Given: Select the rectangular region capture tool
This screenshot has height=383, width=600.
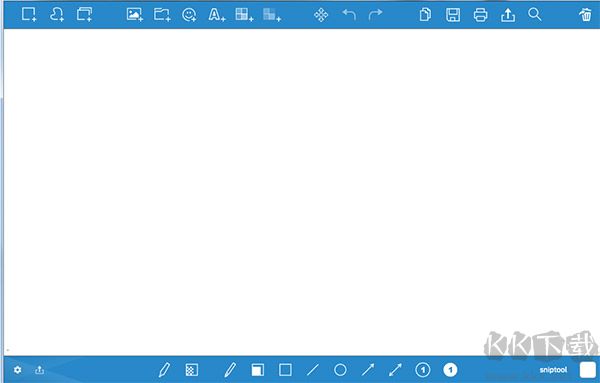Looking at the screenshot, I should click(29, 15).
